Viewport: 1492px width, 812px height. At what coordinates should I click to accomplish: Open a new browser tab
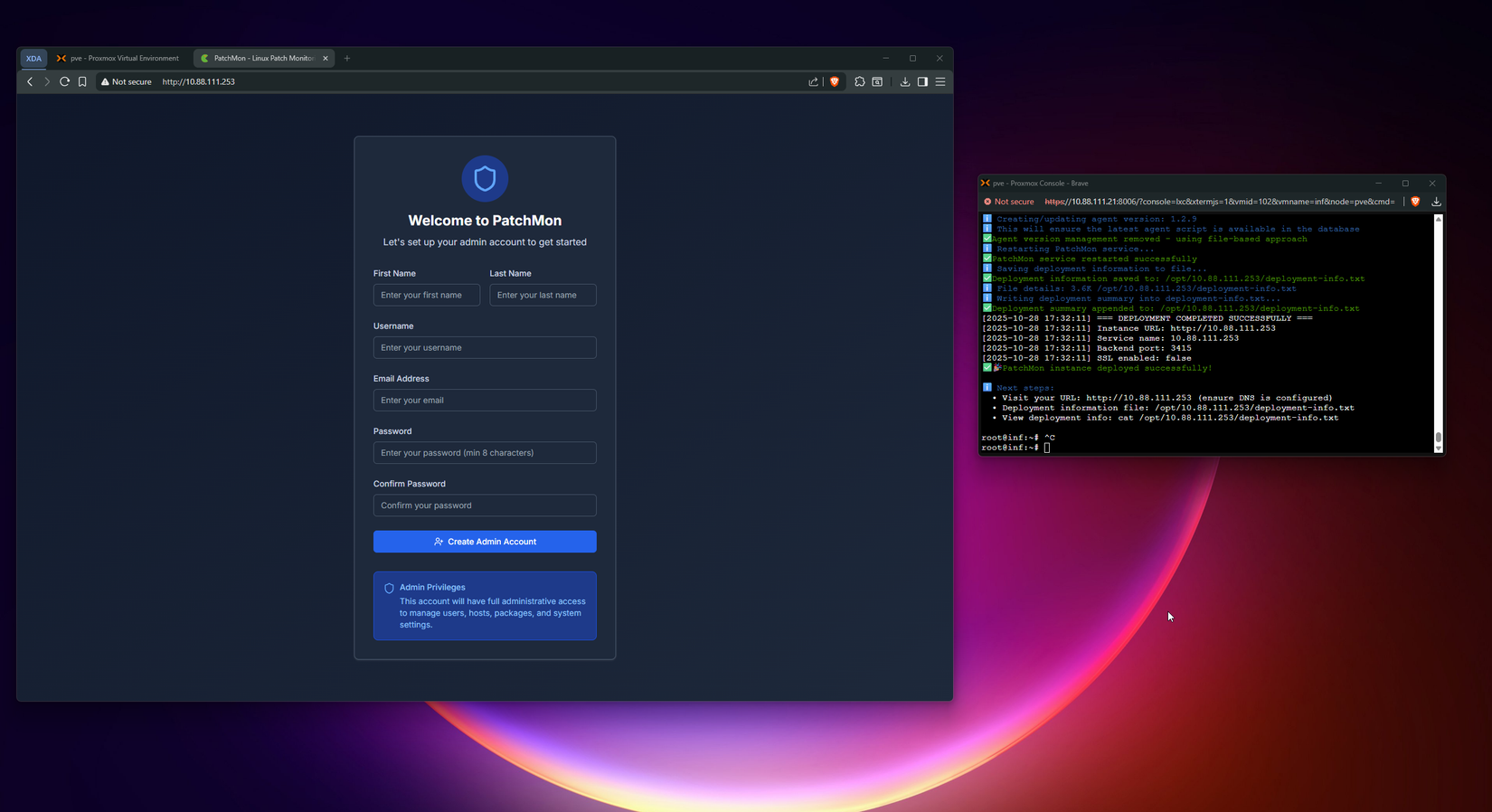click(347, 58)
